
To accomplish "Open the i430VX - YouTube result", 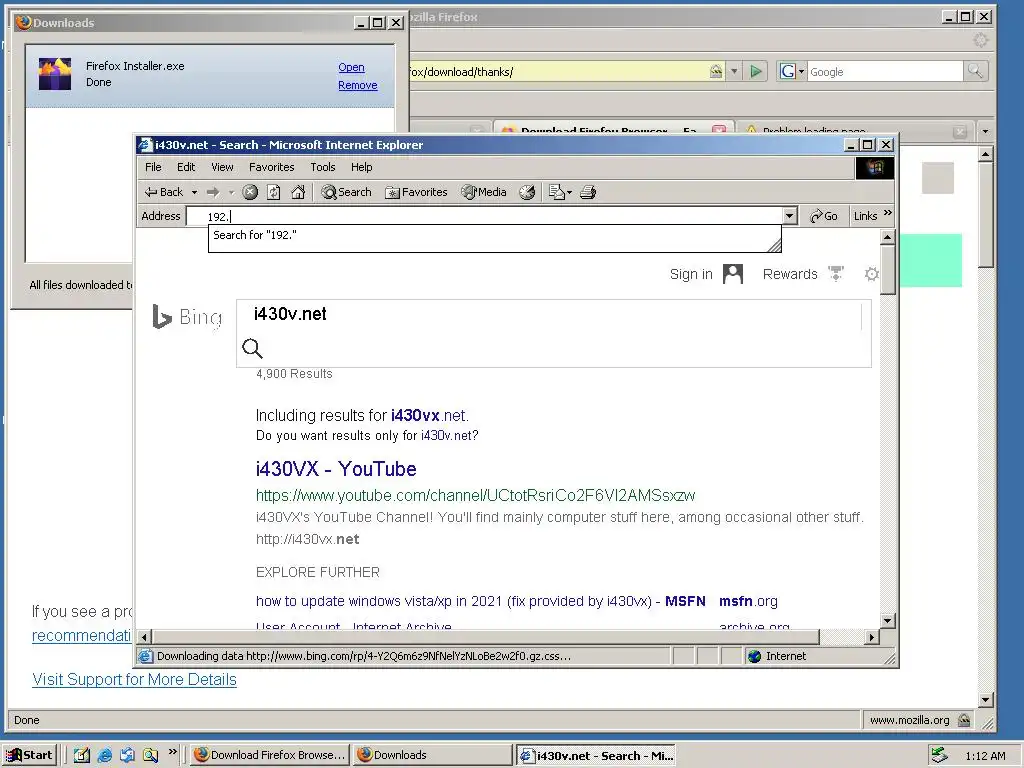I will [x=336, y=469].
